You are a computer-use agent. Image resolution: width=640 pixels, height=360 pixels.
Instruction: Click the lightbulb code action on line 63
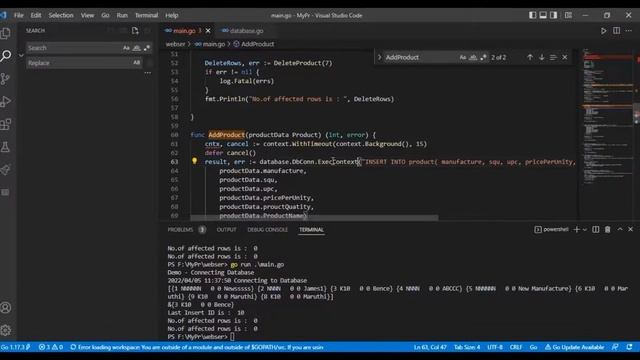[x=195, y=161]
